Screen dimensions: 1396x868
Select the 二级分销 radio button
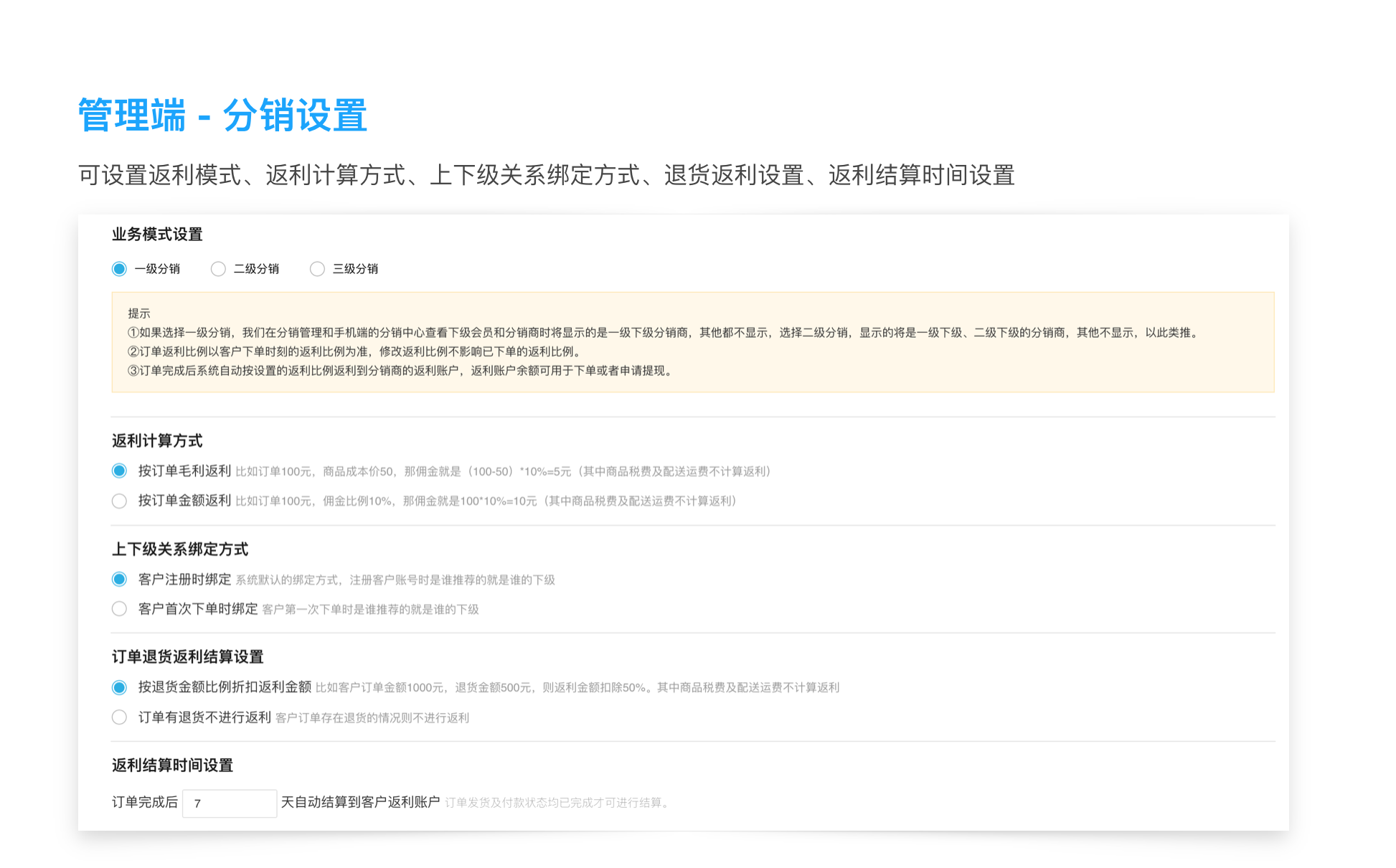click(218, 269)
